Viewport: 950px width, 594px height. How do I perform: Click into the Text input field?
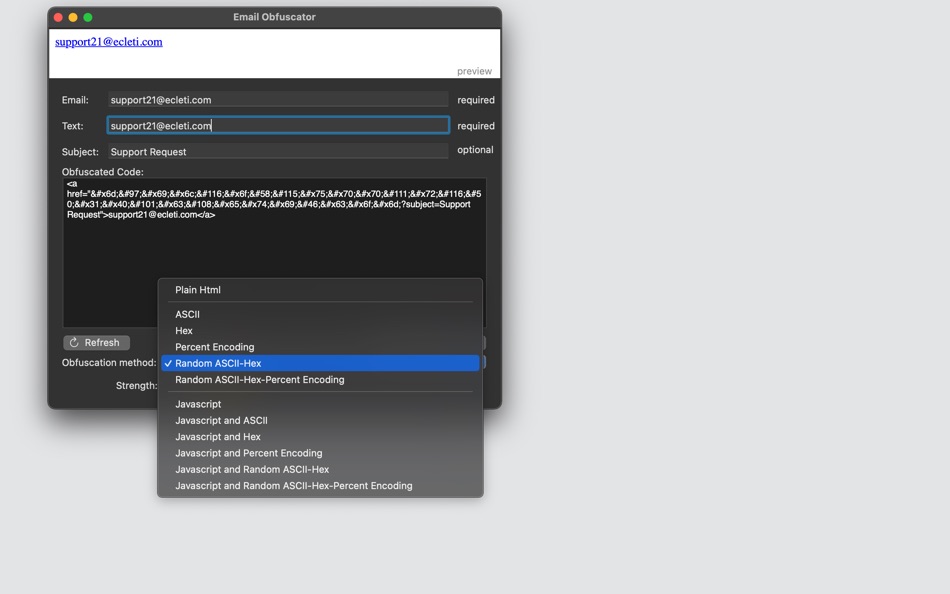point(278,125)
